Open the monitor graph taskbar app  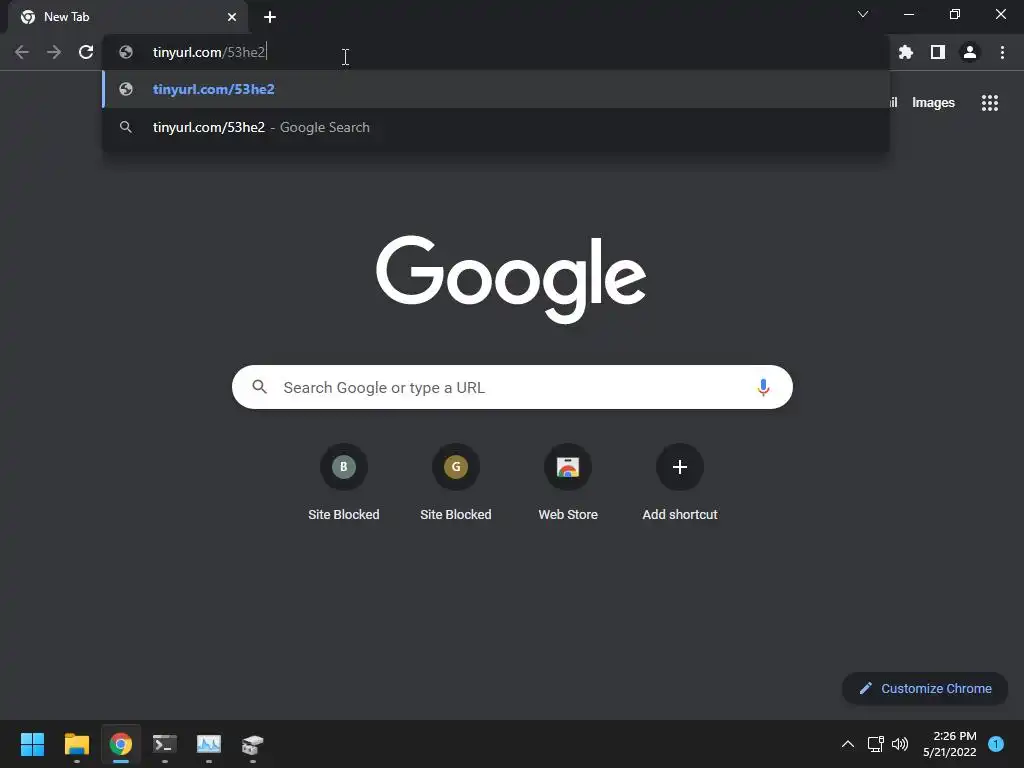click(x=209, y=744)
